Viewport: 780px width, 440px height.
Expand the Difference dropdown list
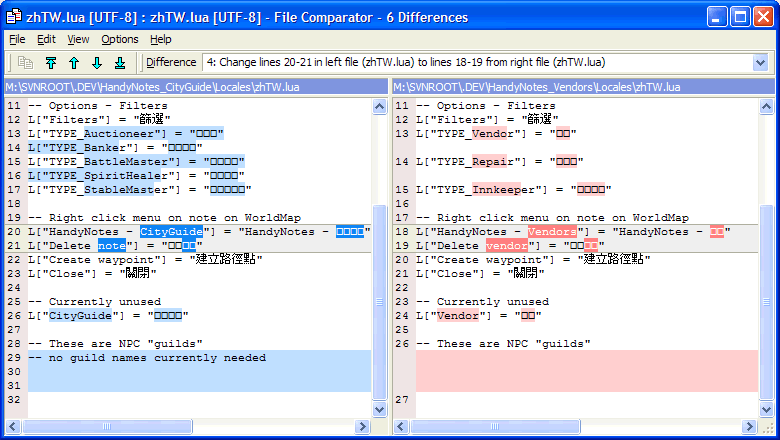coord(760,63)
